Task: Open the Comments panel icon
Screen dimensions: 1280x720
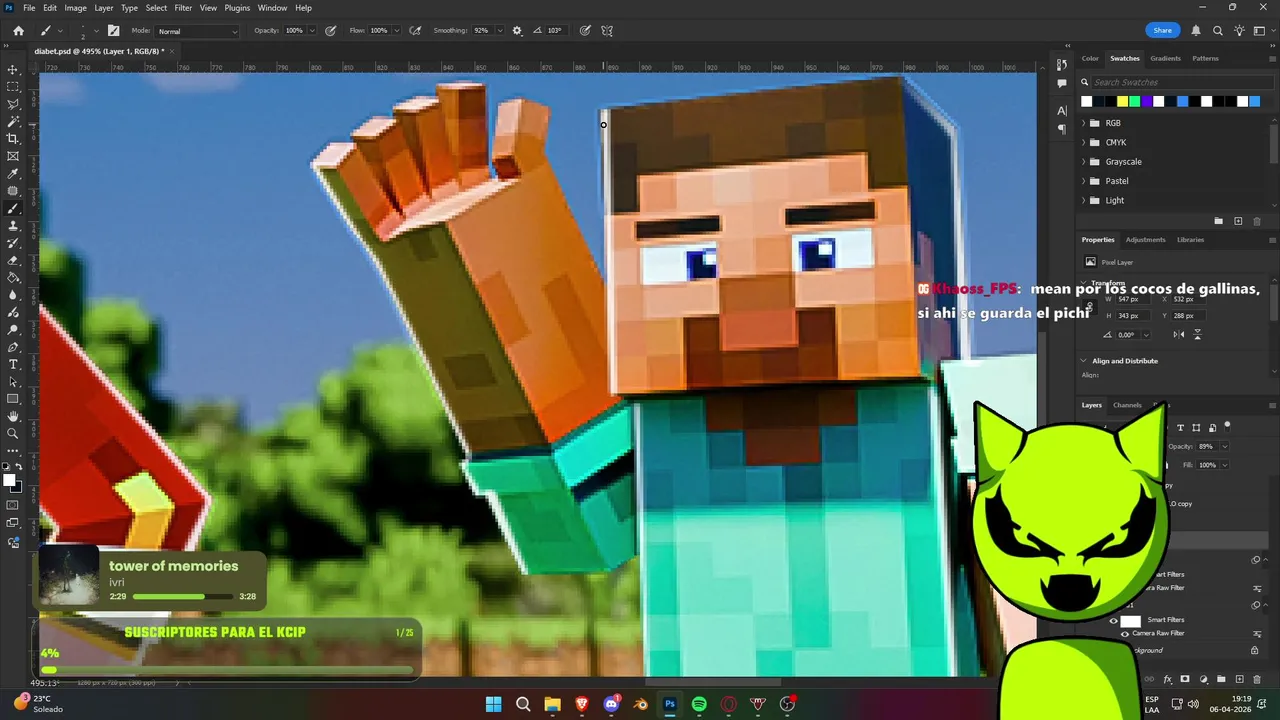Action: [1062, 83]
